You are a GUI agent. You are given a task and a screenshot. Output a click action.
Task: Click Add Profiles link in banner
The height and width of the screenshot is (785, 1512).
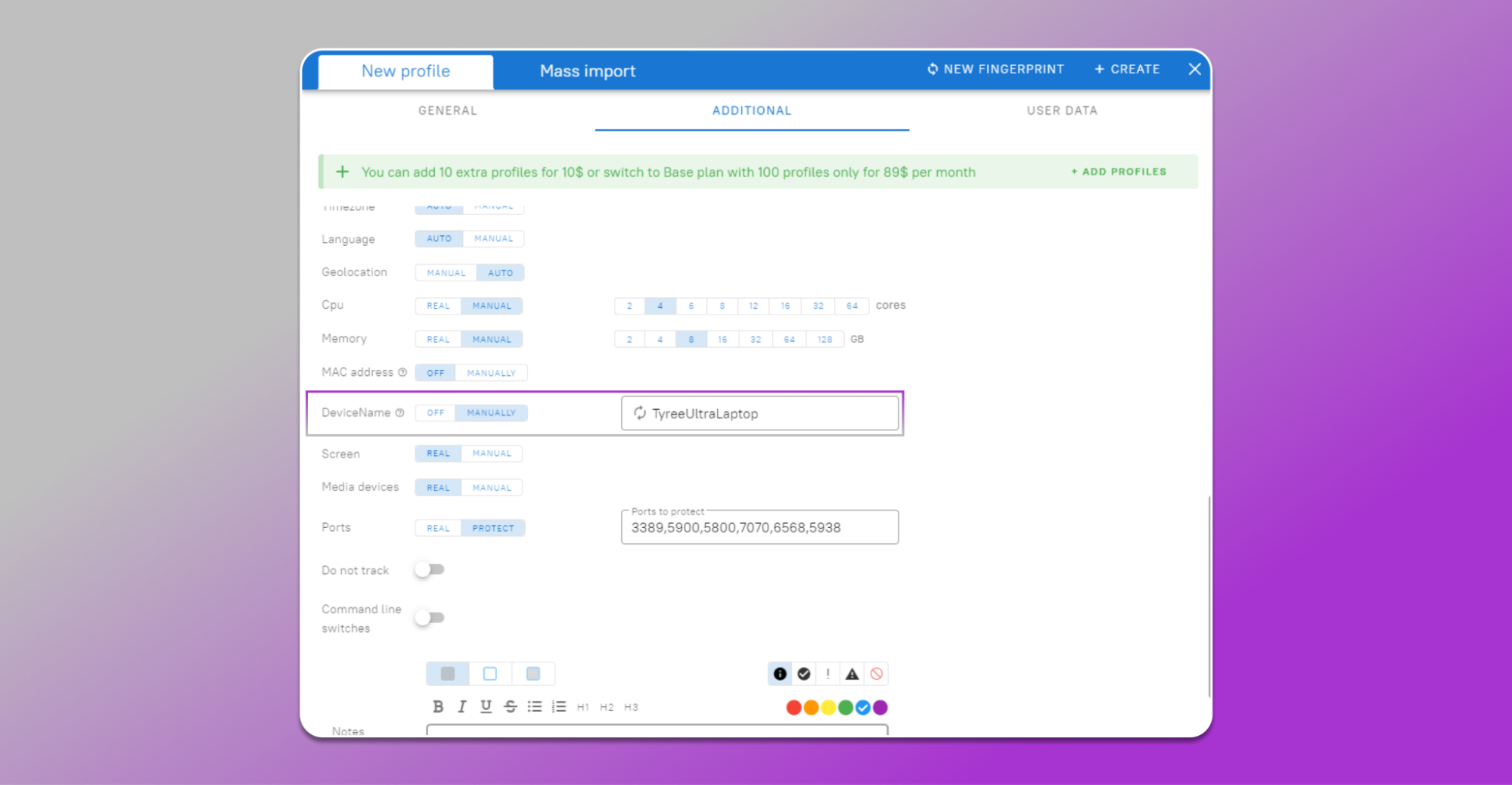click(x=1119, y=172)
